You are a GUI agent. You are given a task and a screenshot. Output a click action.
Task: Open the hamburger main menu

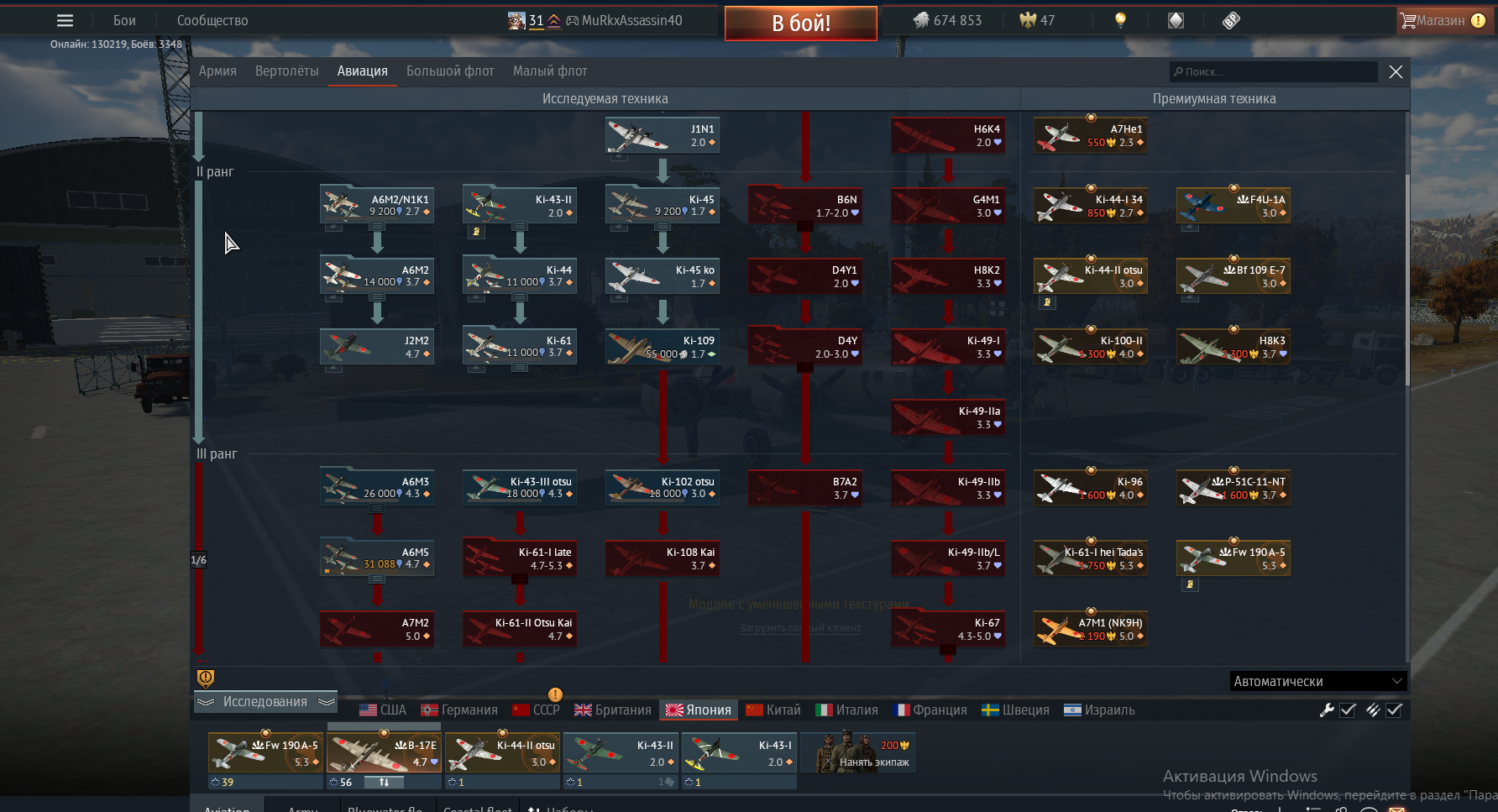[65, 20]
